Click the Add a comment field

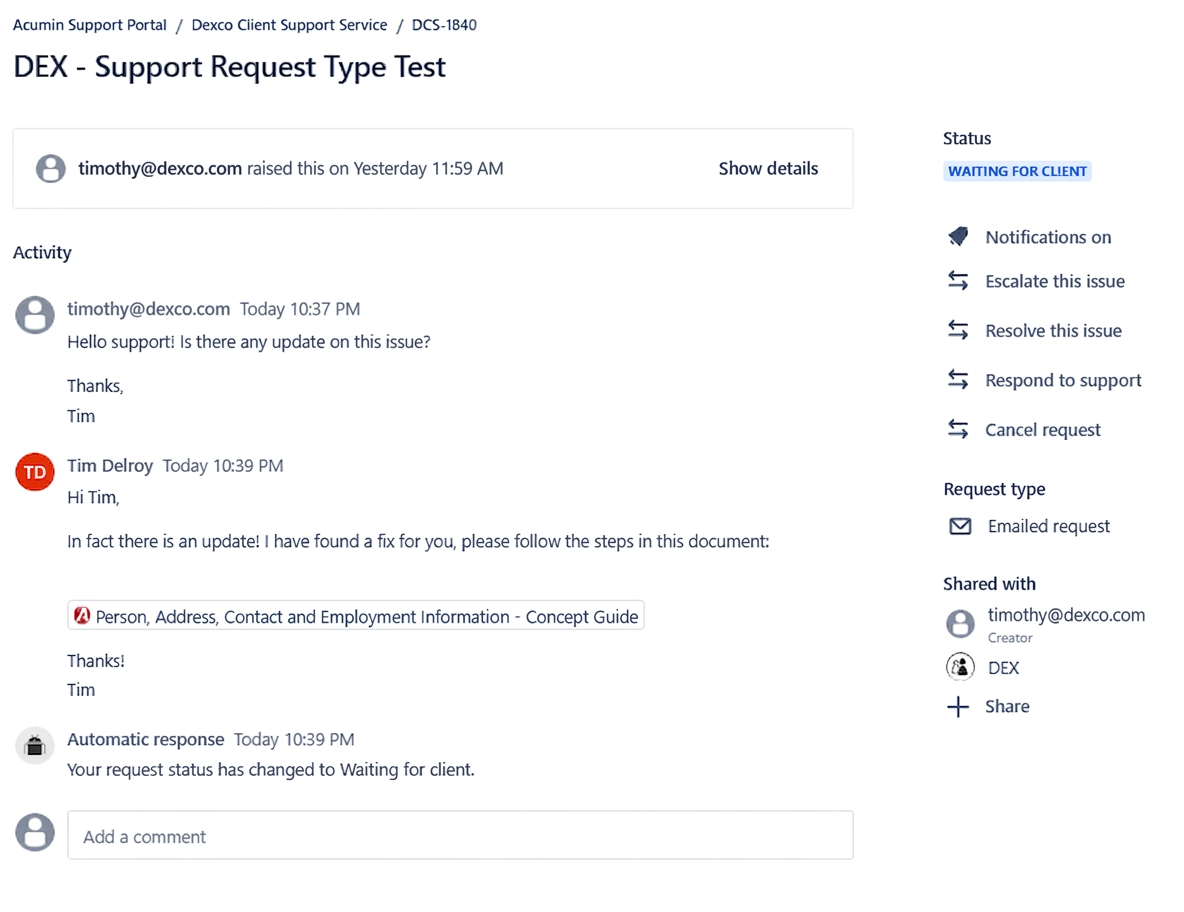click(461, 836)
